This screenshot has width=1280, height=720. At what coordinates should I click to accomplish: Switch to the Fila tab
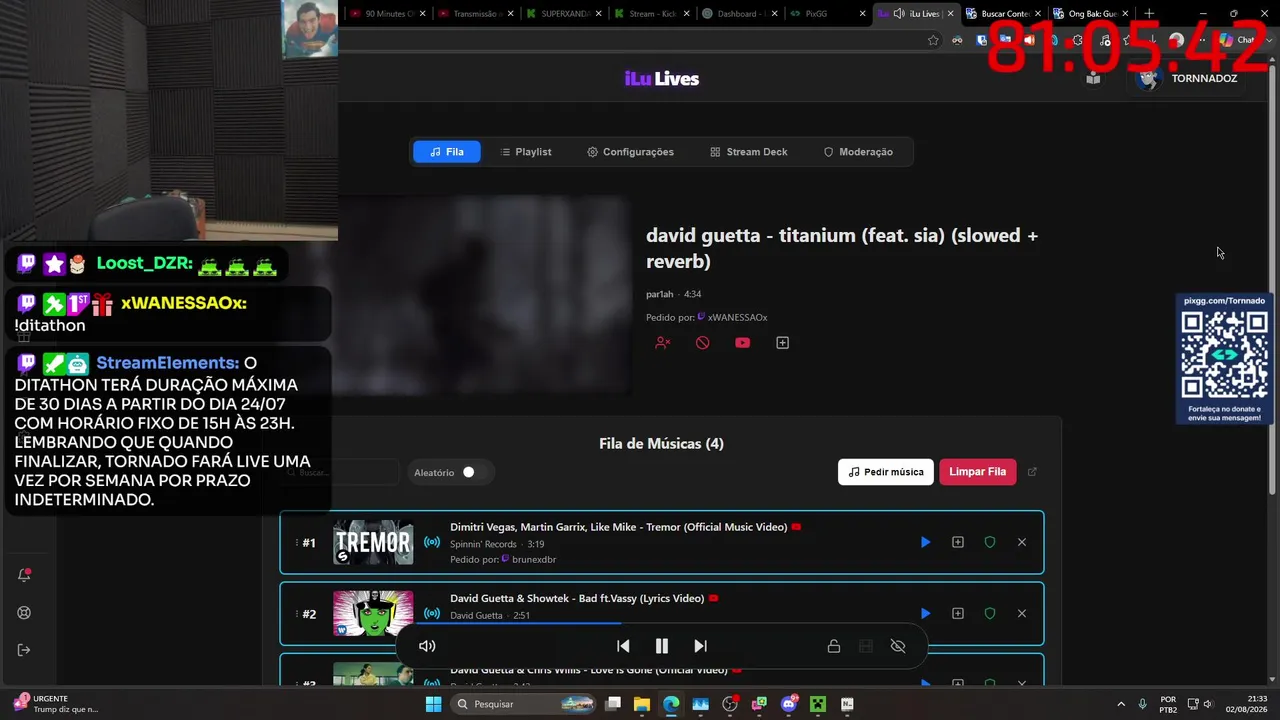[x=446, y=152]
